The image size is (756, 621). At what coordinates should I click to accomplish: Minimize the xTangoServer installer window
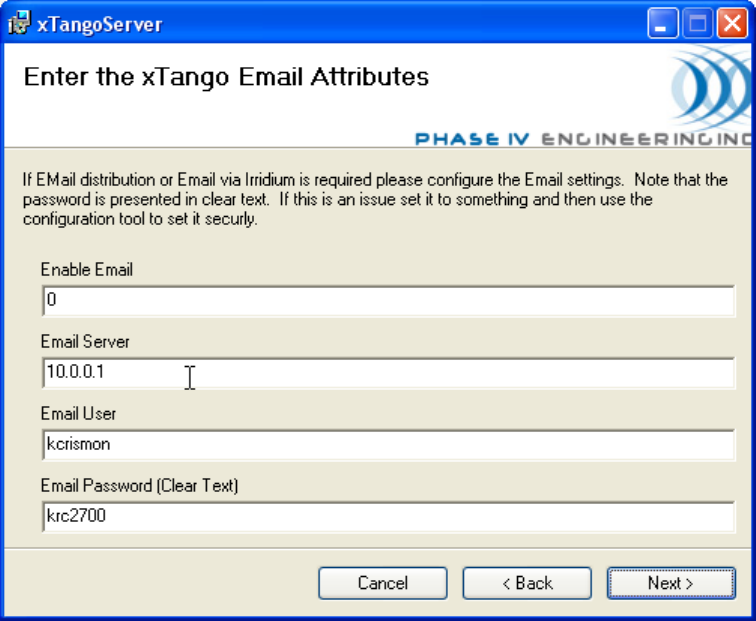[x=663, y=24]
